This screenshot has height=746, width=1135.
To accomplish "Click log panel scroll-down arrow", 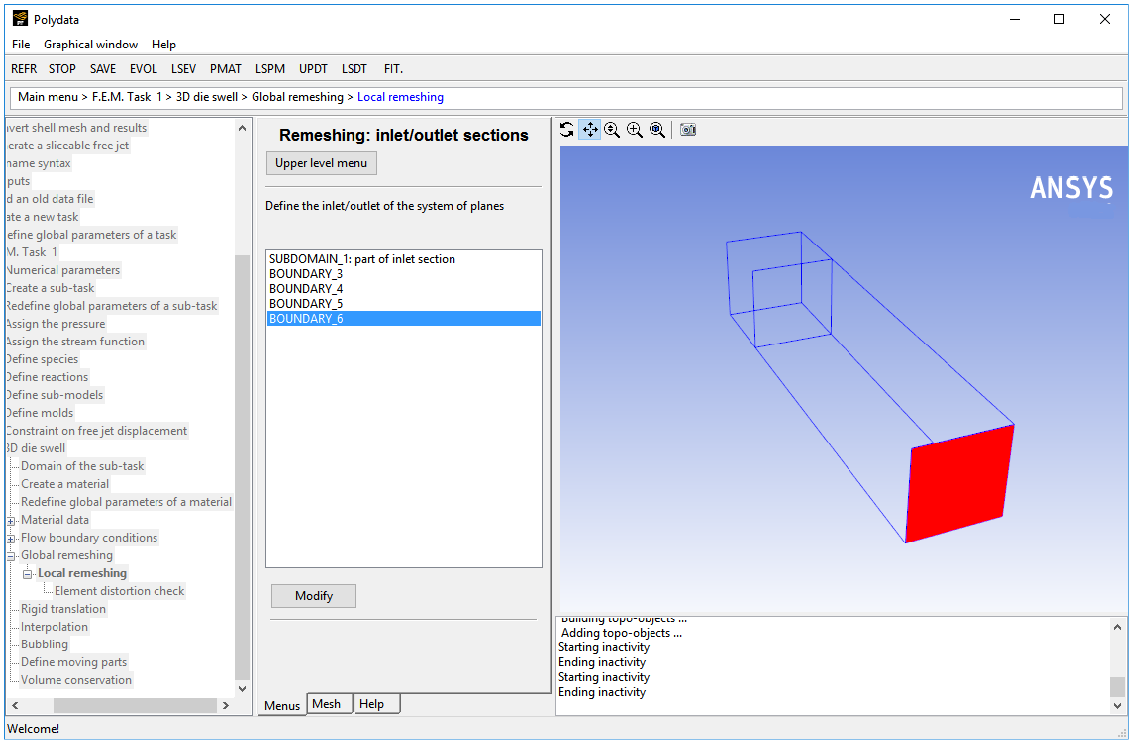I will 1118,705.
